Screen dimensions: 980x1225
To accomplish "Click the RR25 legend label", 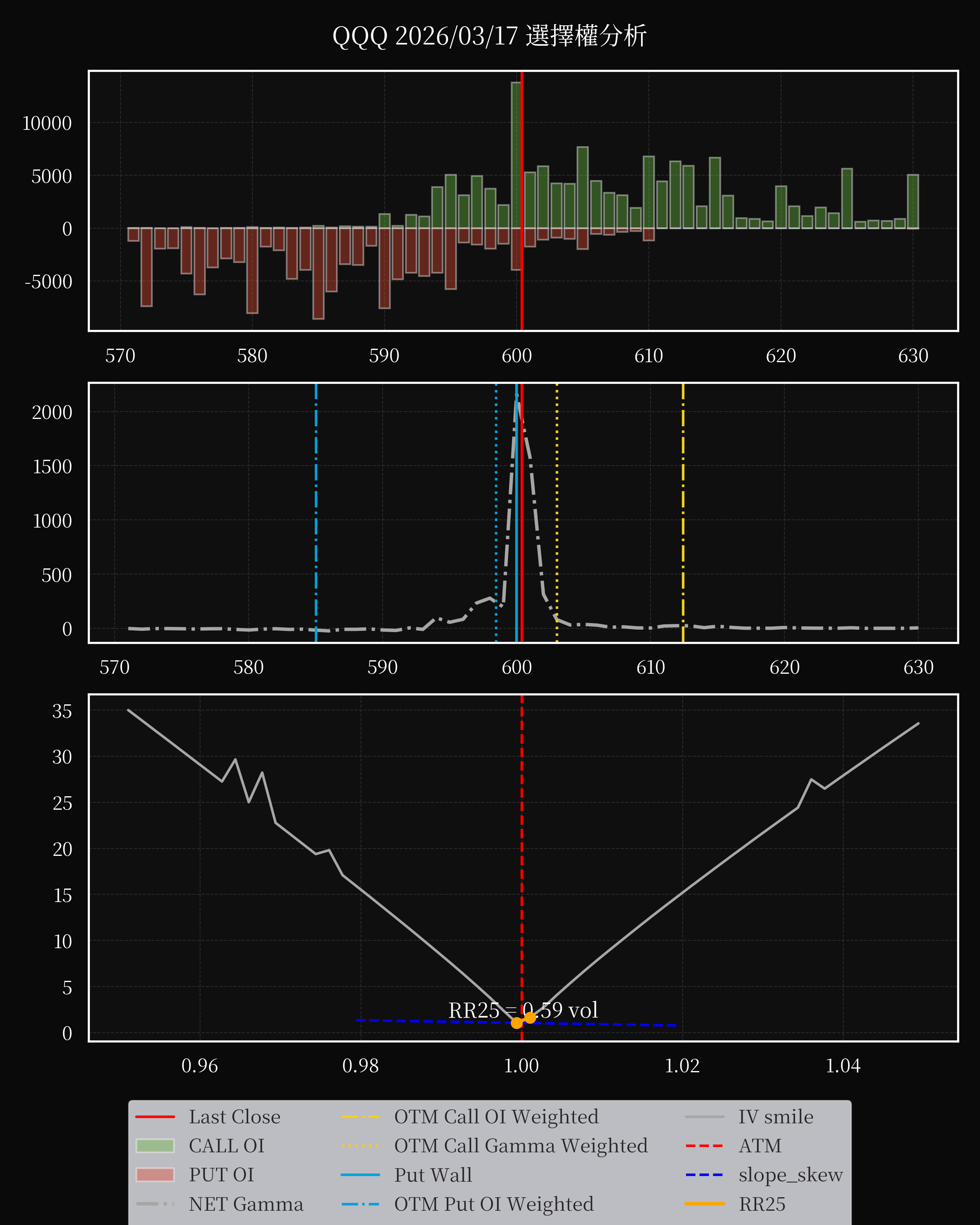I will (x=762, y=1204).
